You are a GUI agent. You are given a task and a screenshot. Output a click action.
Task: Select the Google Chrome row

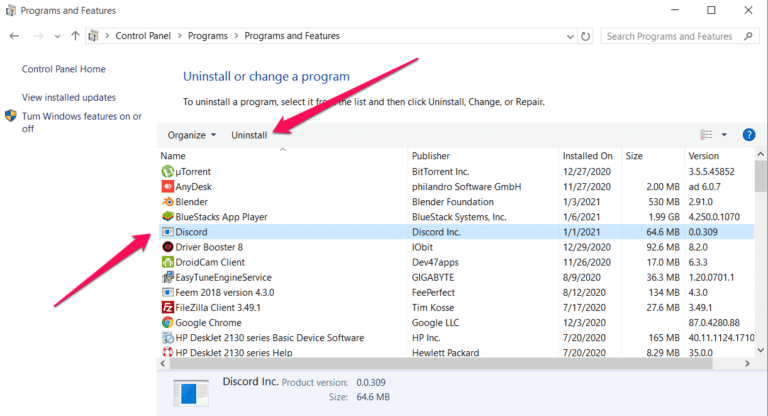(456, 322)
